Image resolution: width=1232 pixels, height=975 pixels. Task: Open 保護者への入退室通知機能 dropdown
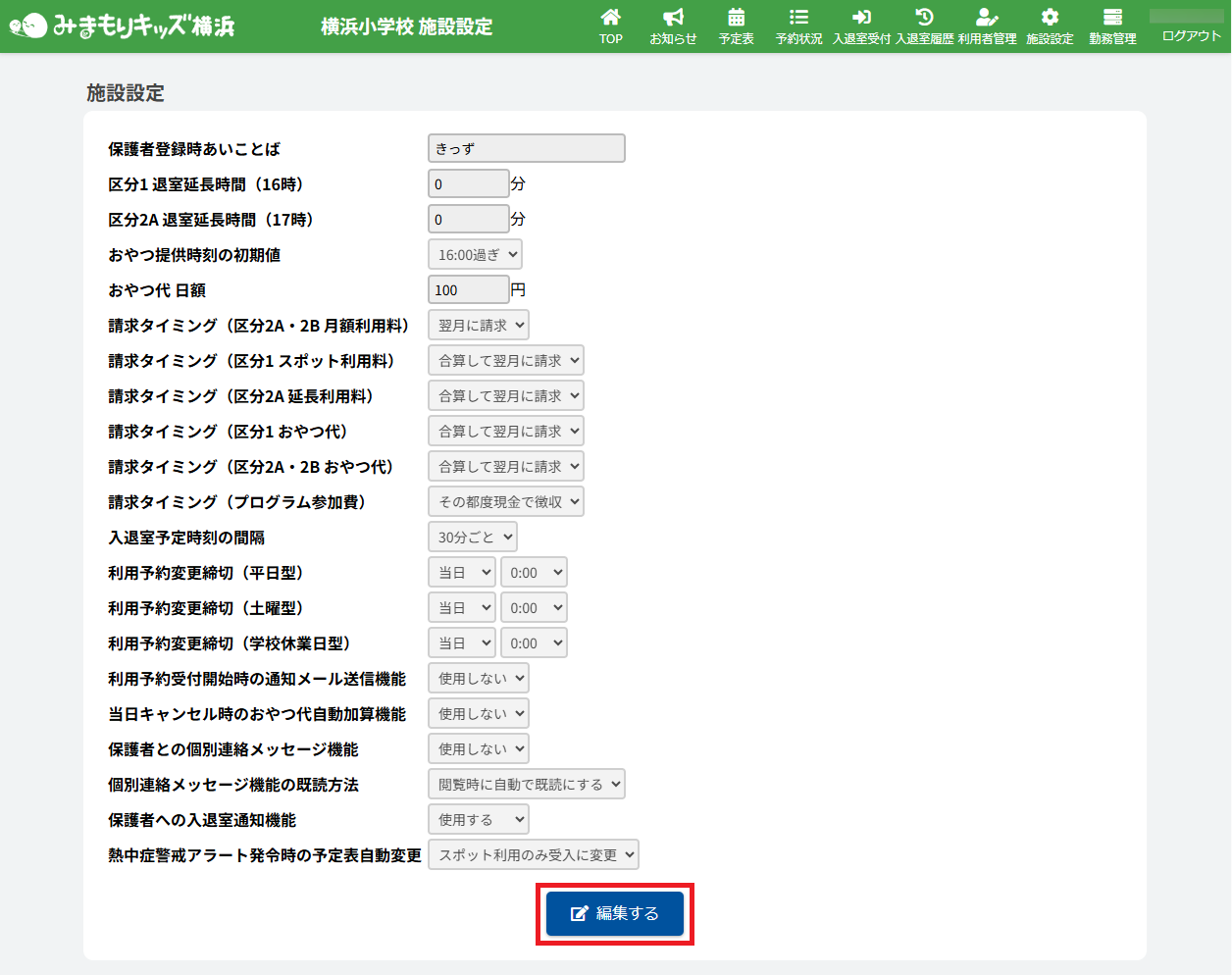[x=479, y=820]
